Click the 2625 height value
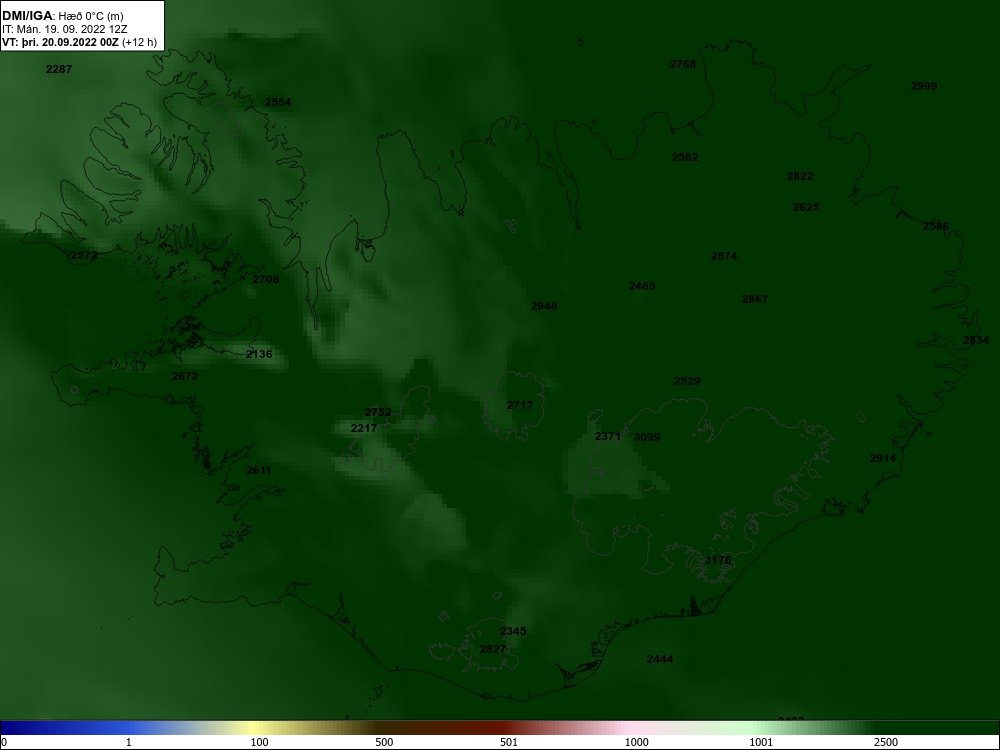Image resolution: width=1000 pixels, height=750 pixels. click(x=805, y=207)
